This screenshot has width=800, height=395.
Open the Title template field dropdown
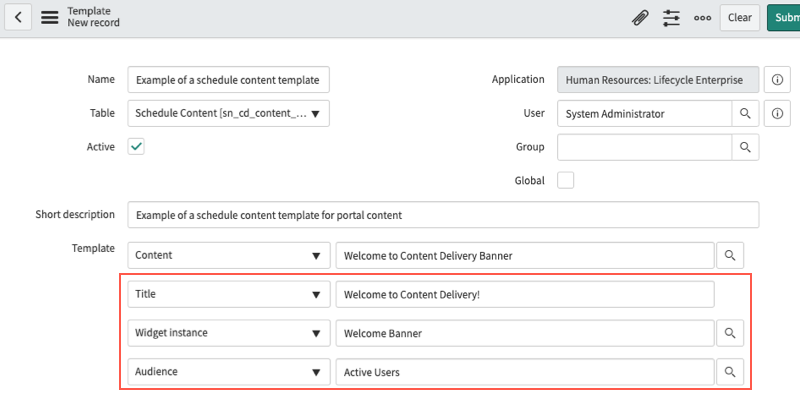click(229, 294)
